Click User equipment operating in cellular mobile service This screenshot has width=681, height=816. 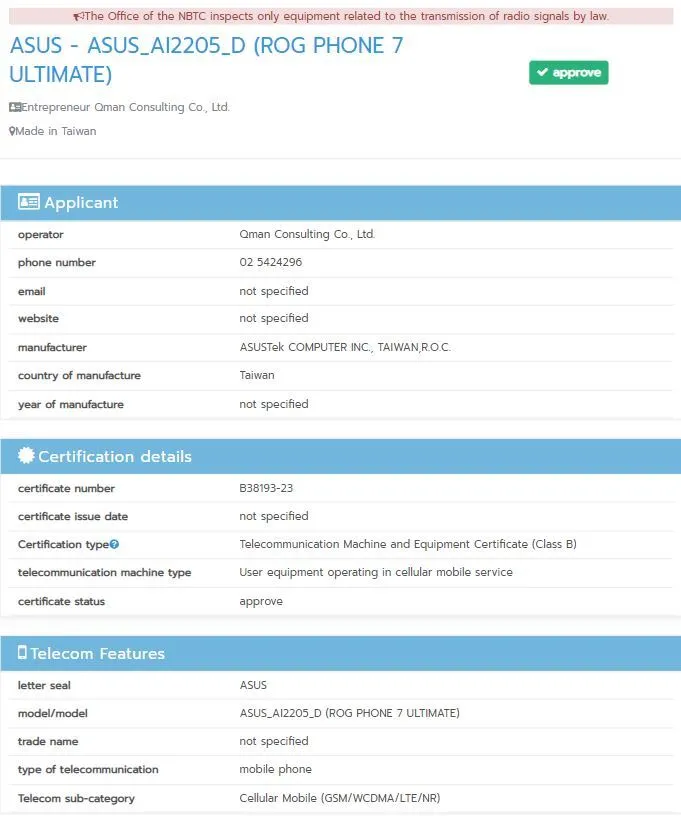click(x=376, y=572)
